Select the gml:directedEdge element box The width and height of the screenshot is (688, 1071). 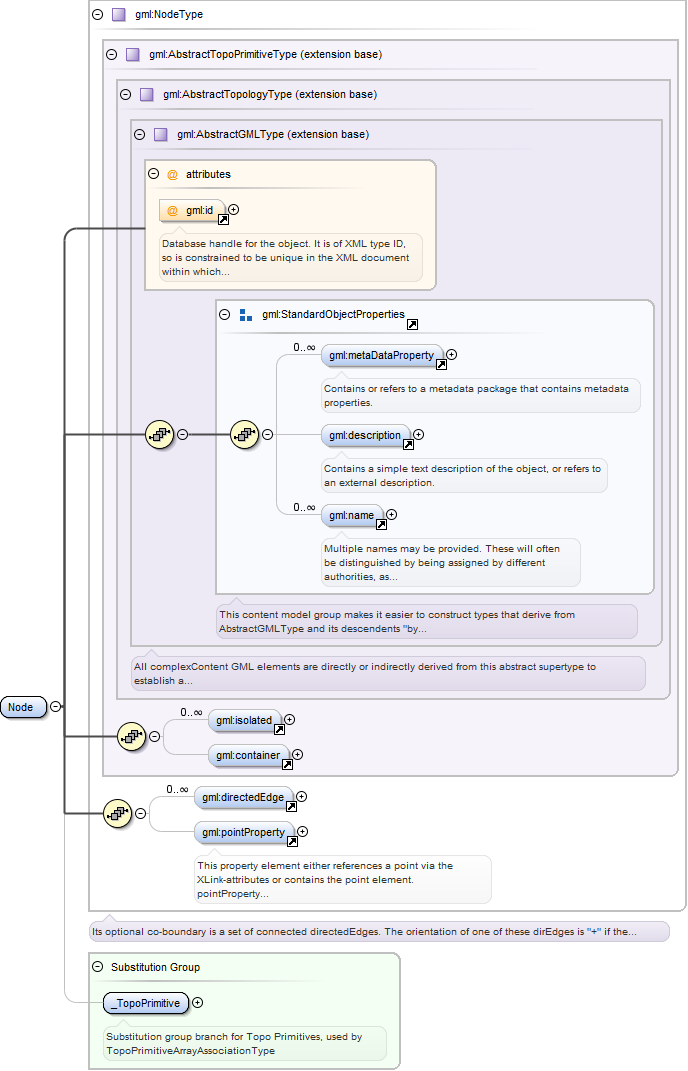pos(243,797)
